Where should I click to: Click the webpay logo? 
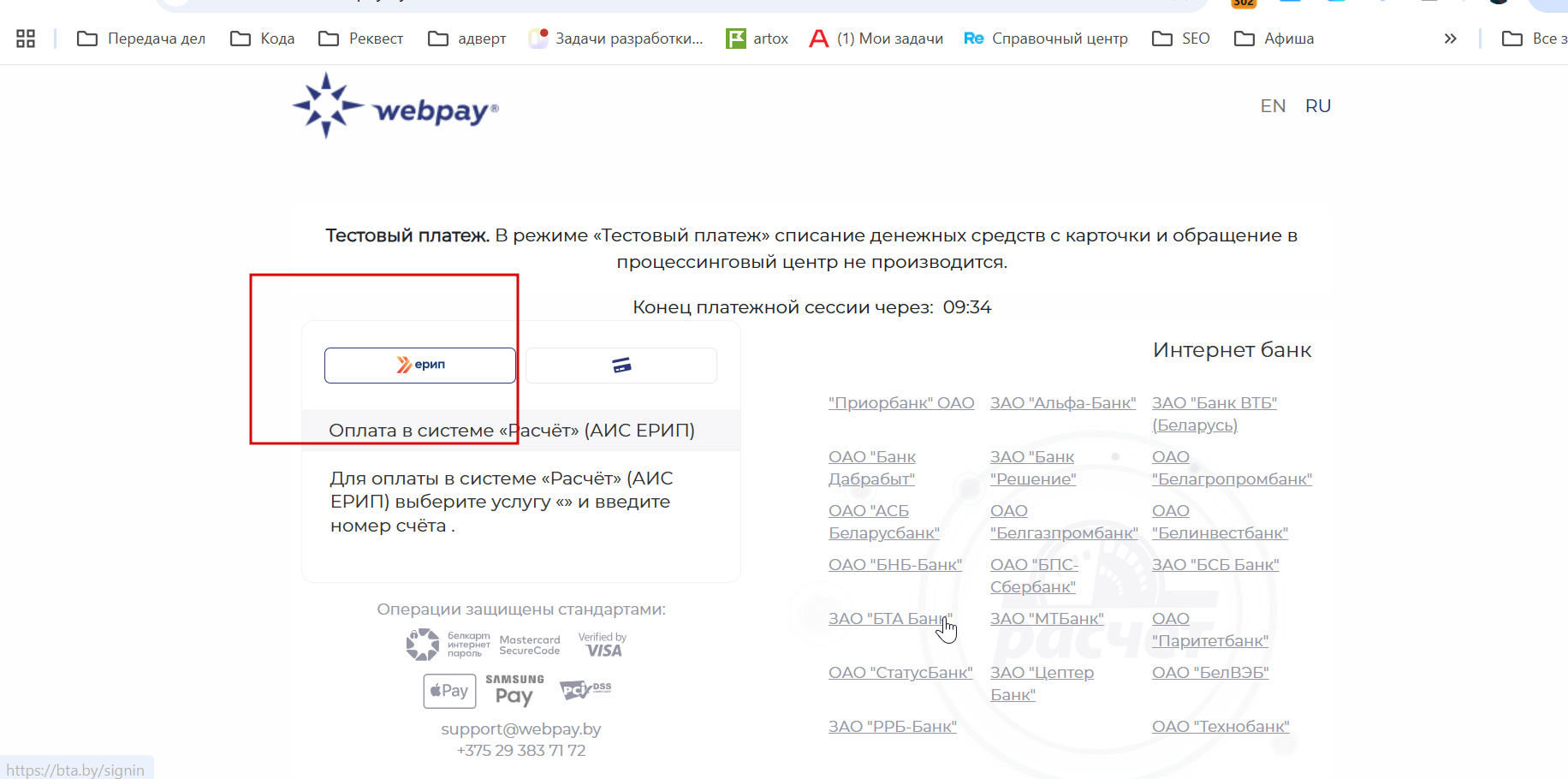pyautogui.click(x=395, y=106)
